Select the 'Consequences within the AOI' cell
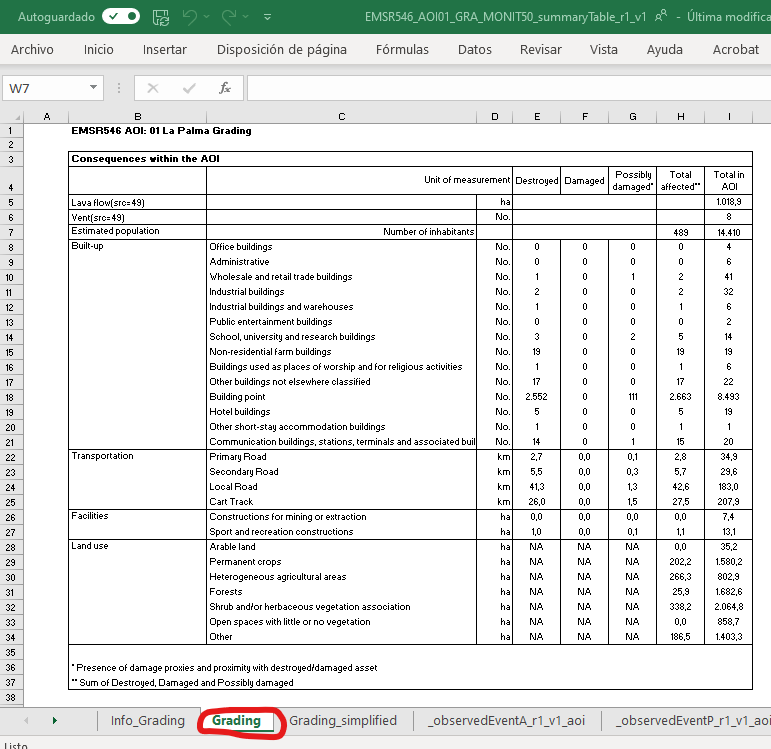Viewport: 771px width, 749px height. 411,159
